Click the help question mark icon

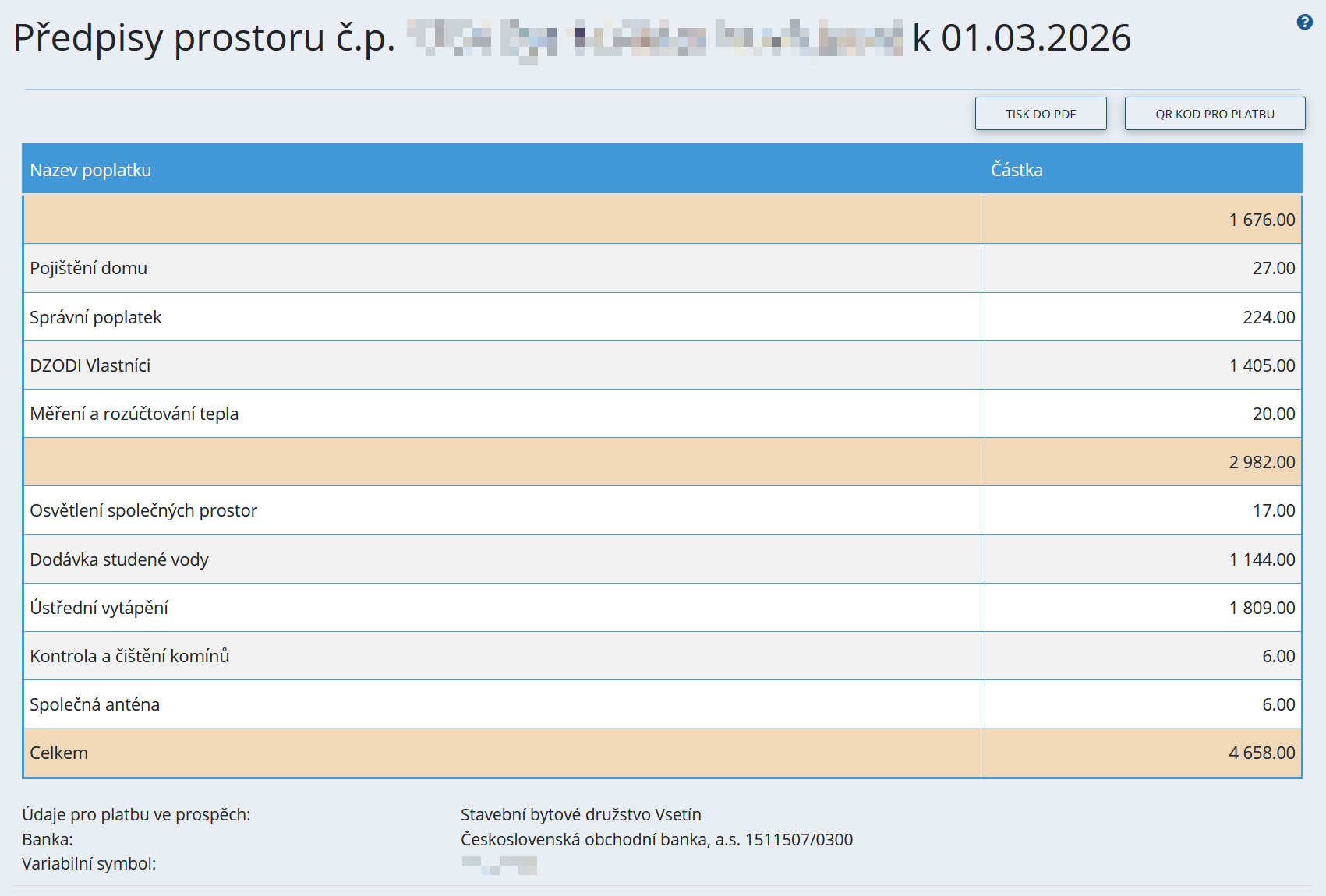tap(1304, 23)
